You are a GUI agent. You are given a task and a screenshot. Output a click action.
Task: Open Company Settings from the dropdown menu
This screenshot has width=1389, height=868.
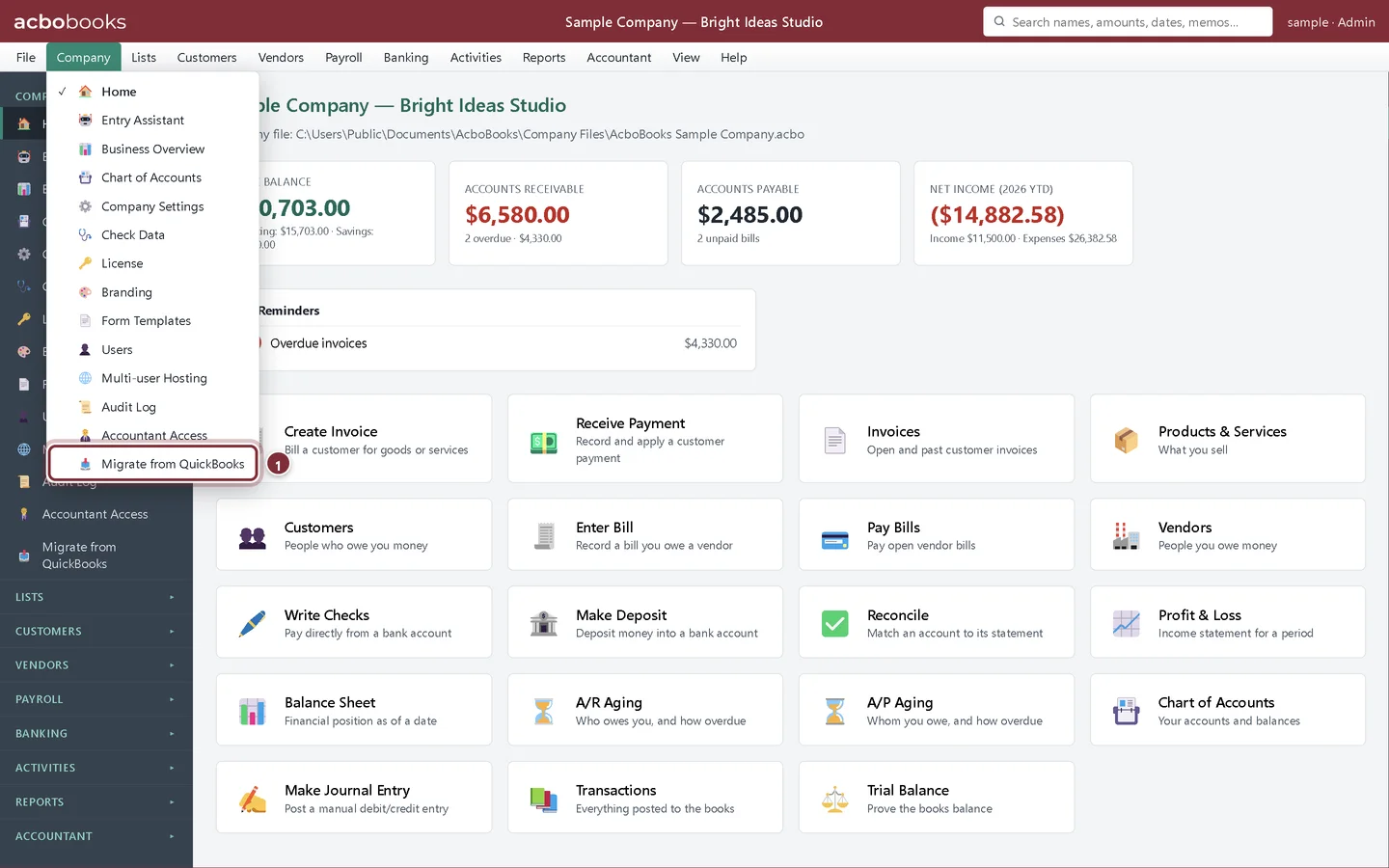click(x=153, y=206)
